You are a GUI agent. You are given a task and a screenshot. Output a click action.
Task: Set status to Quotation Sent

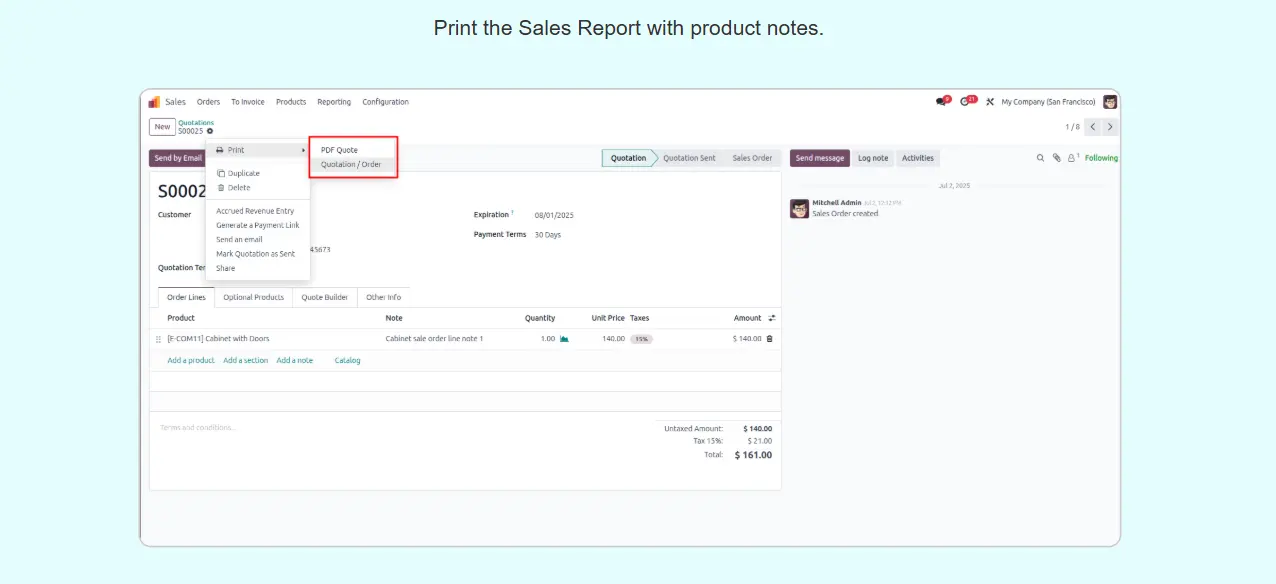pos(689,158)
